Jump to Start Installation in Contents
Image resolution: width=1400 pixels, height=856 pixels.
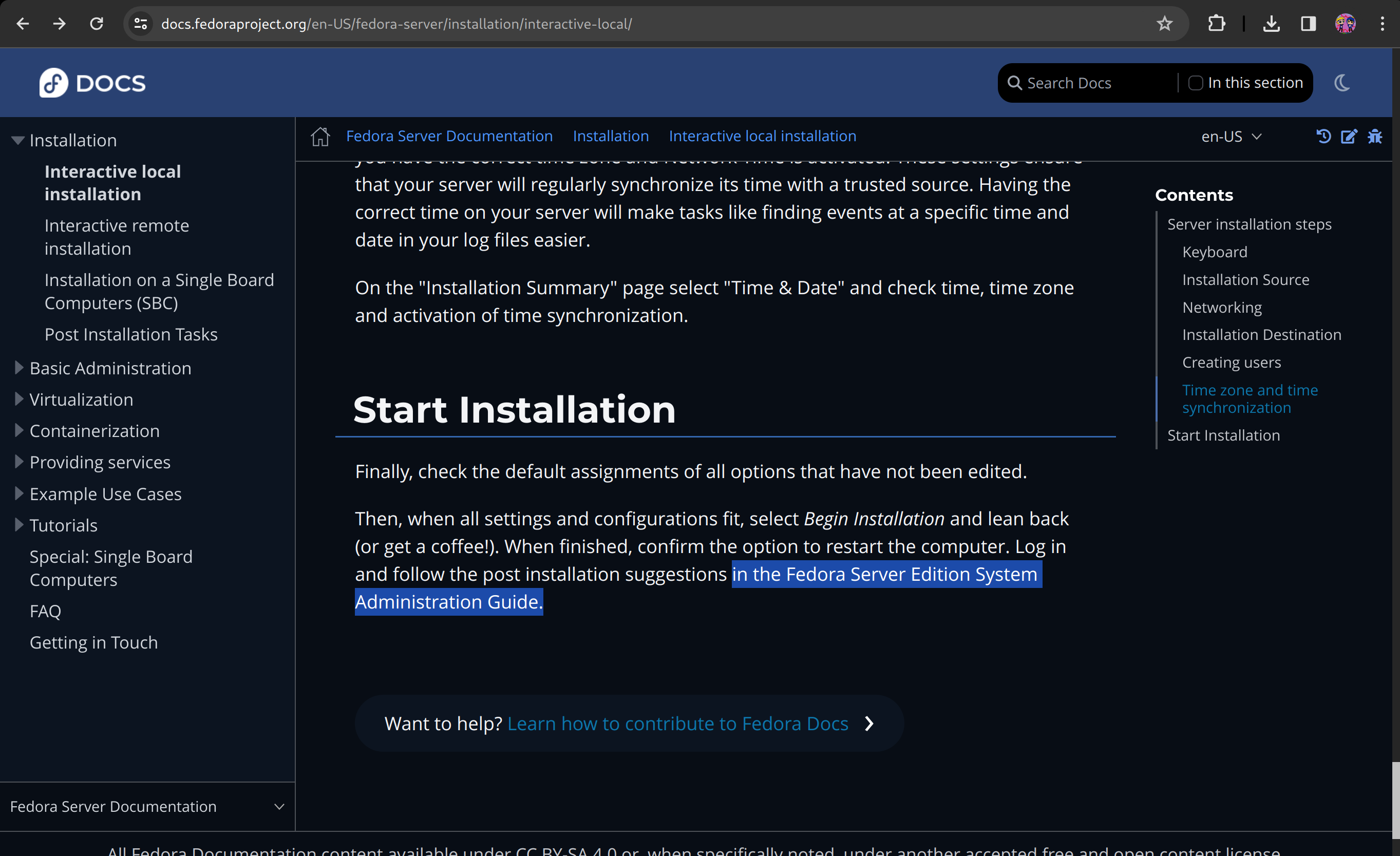[1223, 435]
